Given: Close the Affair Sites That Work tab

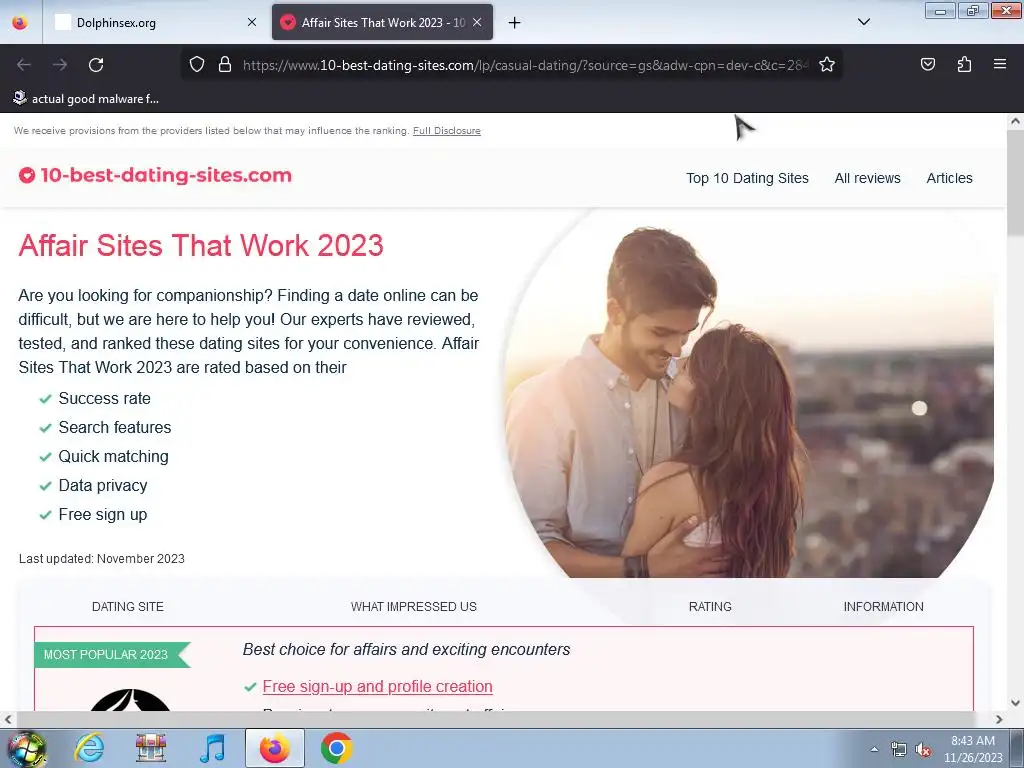Looking at the screenshot, I should tap(477, 22).
